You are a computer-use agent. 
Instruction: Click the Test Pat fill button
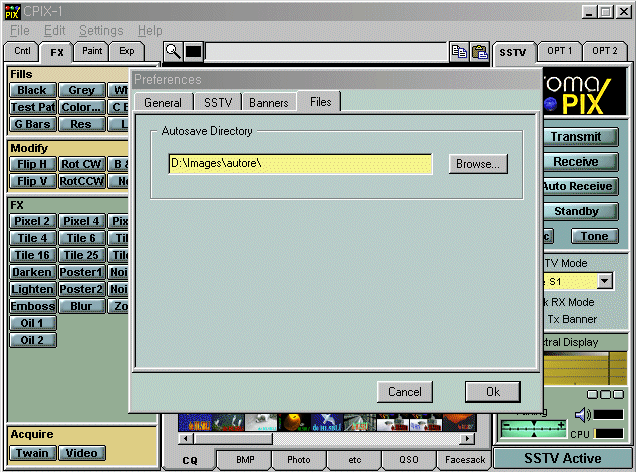(x=32, y=107)
